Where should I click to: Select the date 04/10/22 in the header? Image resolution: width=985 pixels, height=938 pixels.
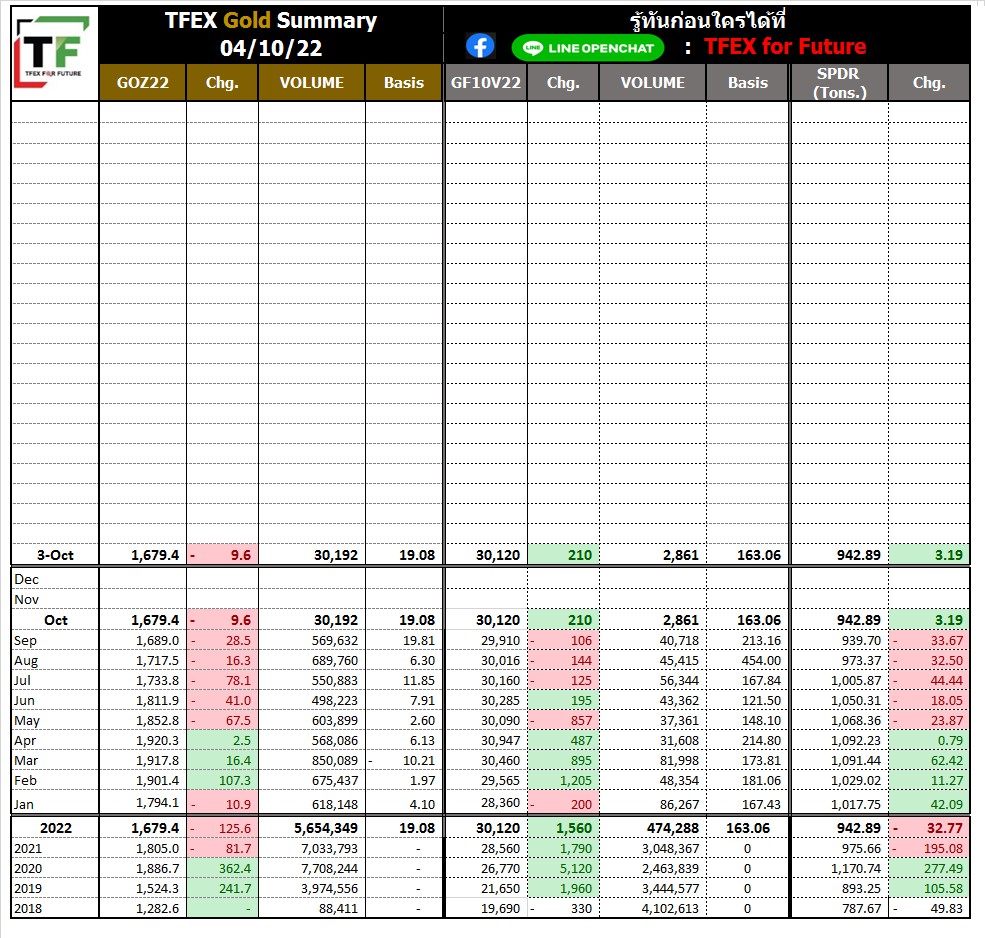[x=271, y=48]
